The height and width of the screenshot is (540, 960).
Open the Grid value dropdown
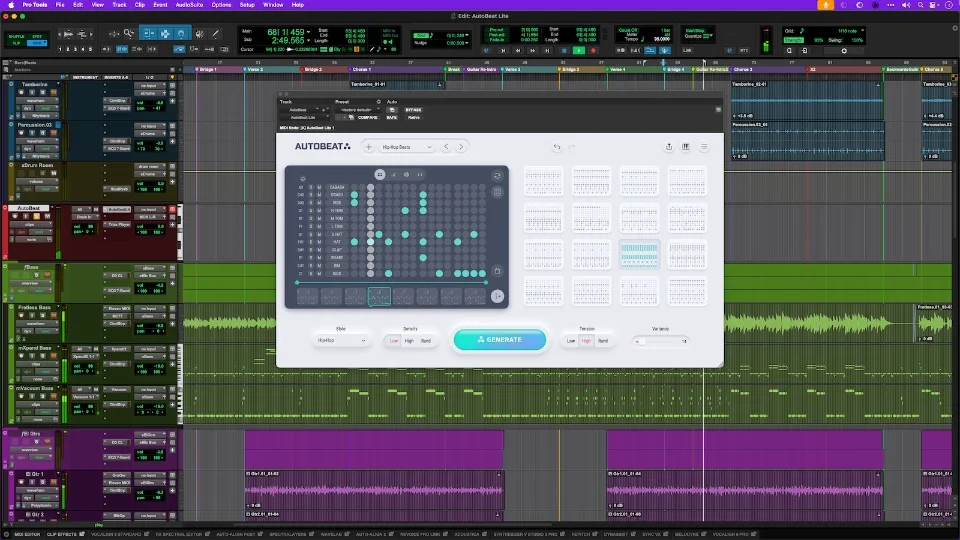pyautogui.click(x=848, y=31)
